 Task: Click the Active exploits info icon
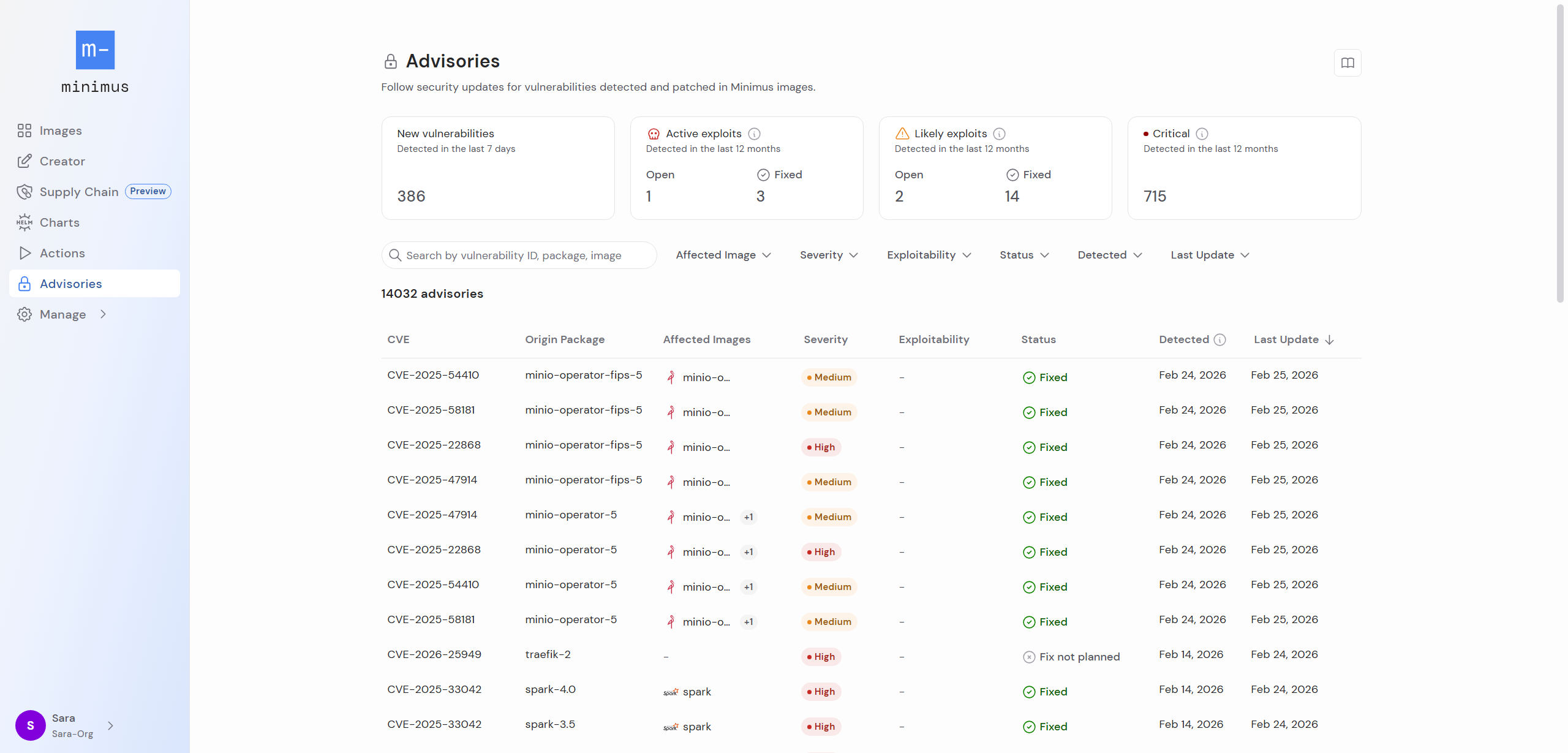(755, 134)
